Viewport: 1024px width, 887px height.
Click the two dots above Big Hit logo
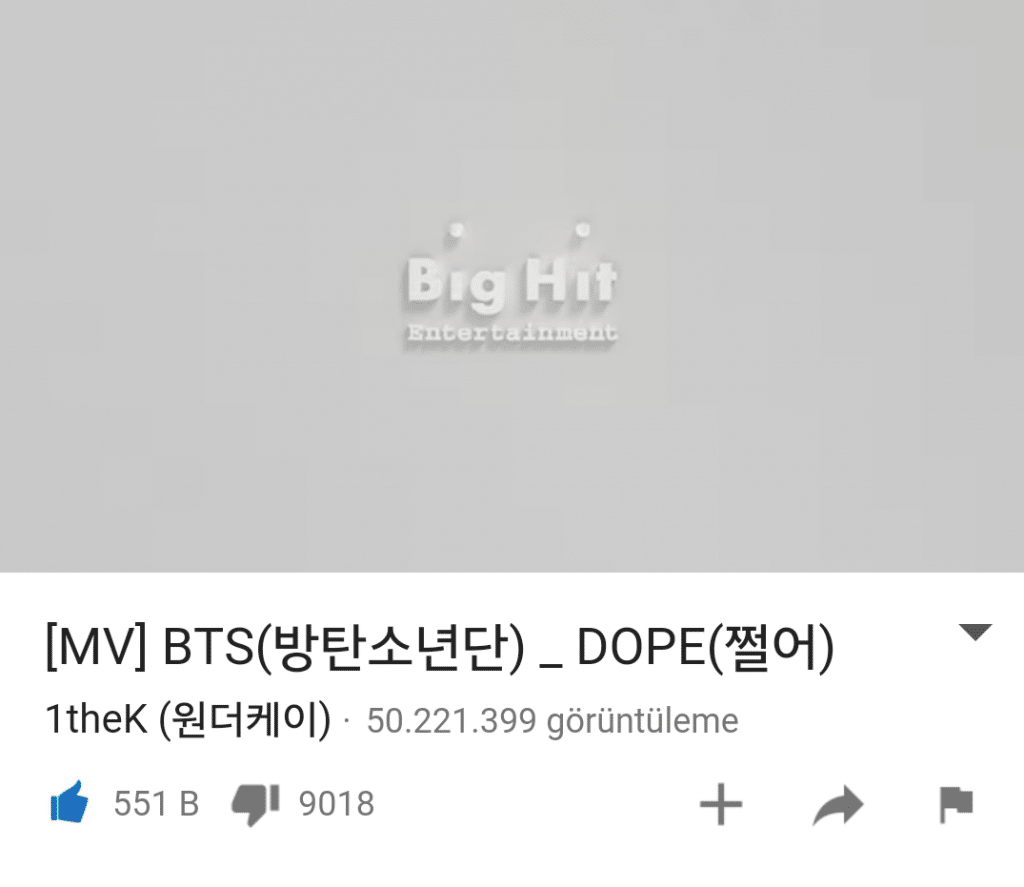[520, 229]
